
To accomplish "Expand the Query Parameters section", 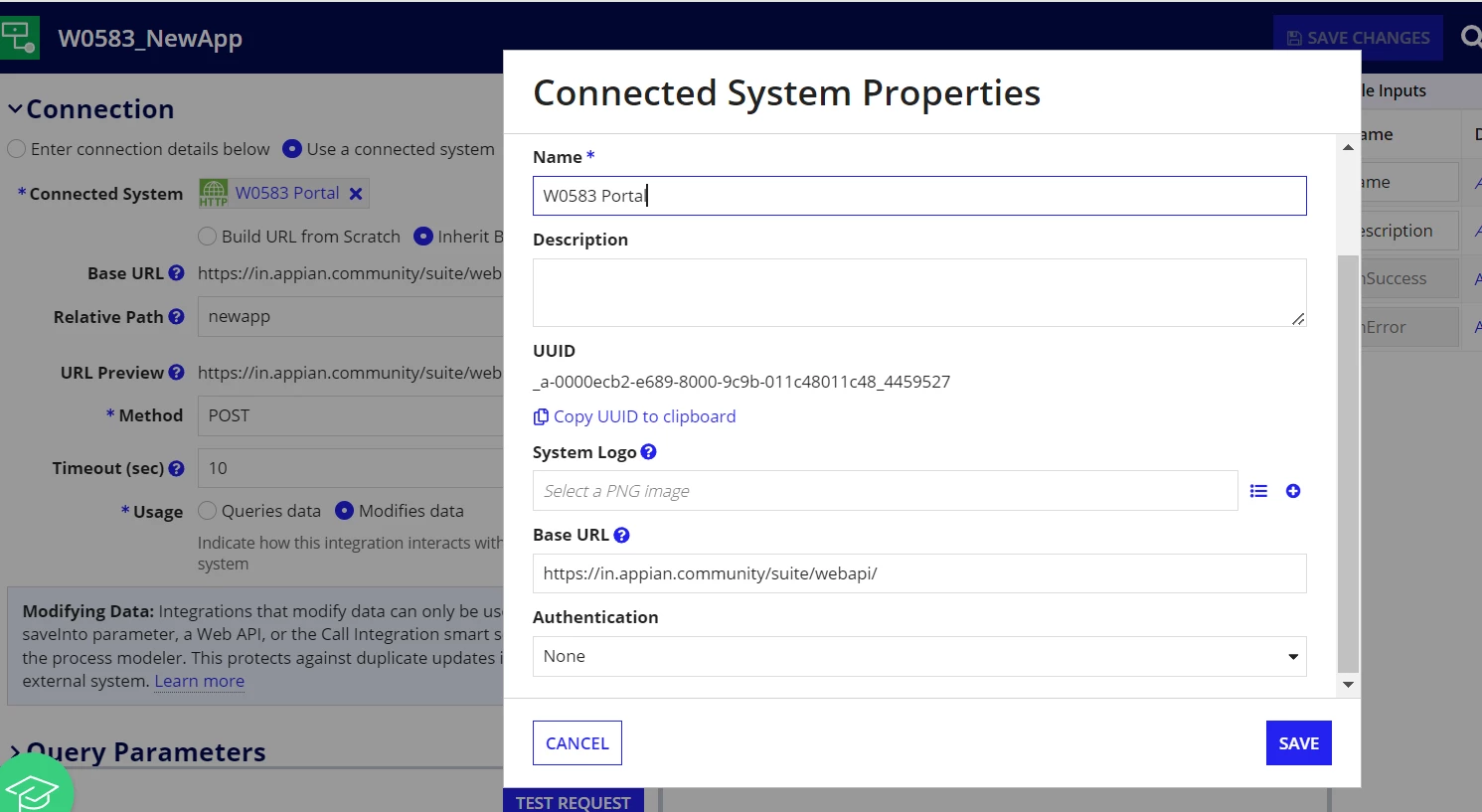I will click(15, 752).
